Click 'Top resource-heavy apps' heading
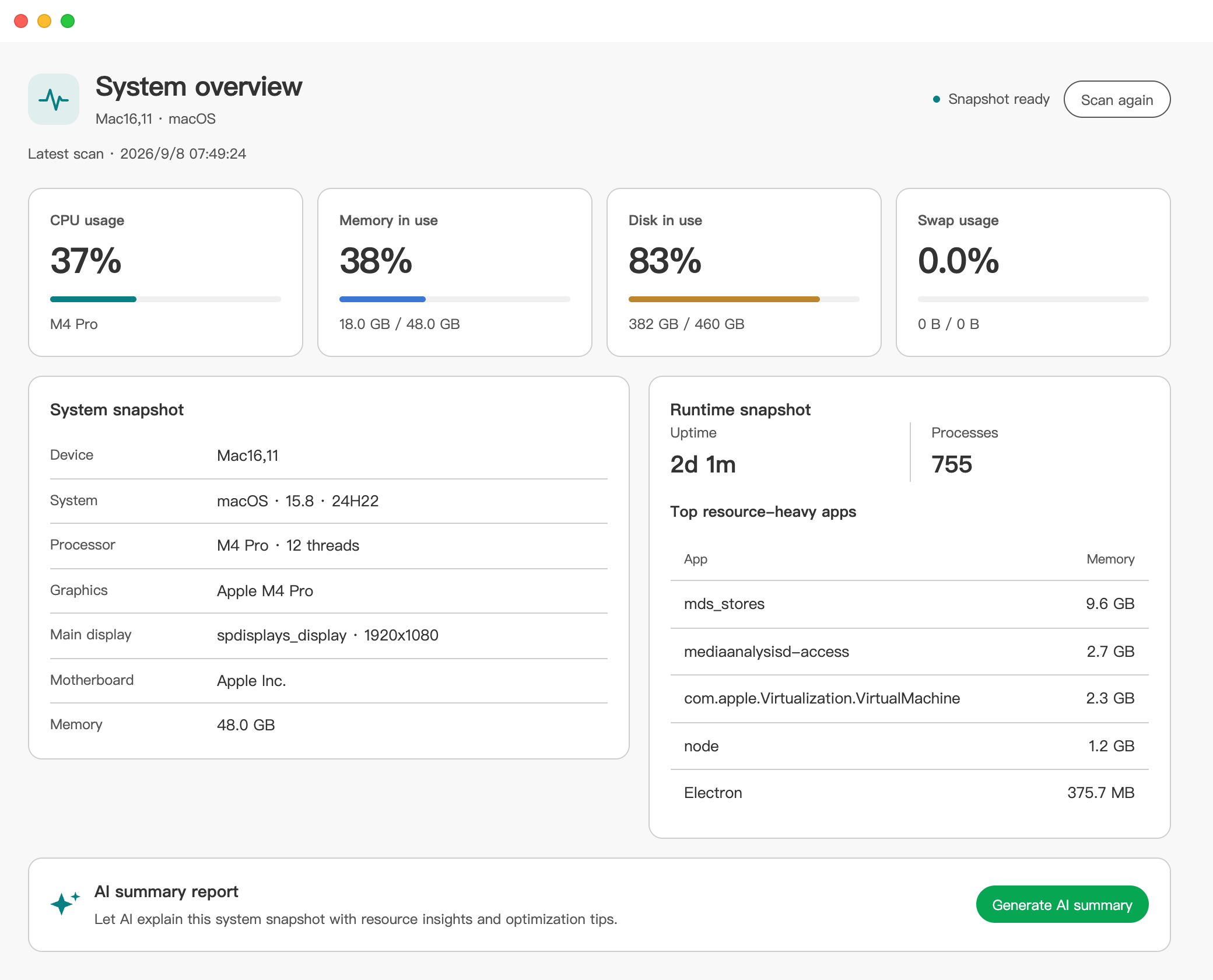This screenshot has width=1213, height=980. point(763,512)
